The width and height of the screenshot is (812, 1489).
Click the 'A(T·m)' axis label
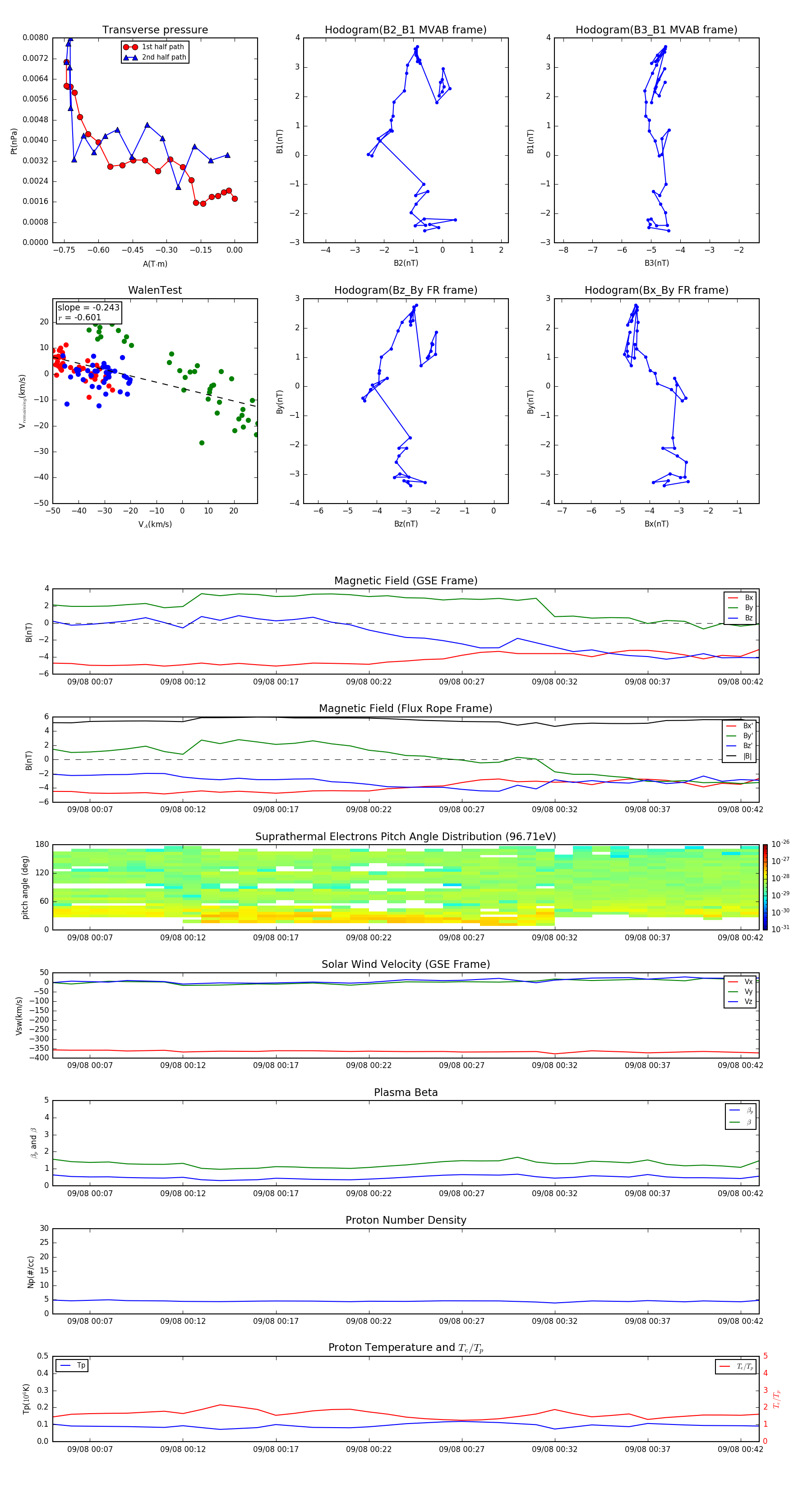pos(155,264)
